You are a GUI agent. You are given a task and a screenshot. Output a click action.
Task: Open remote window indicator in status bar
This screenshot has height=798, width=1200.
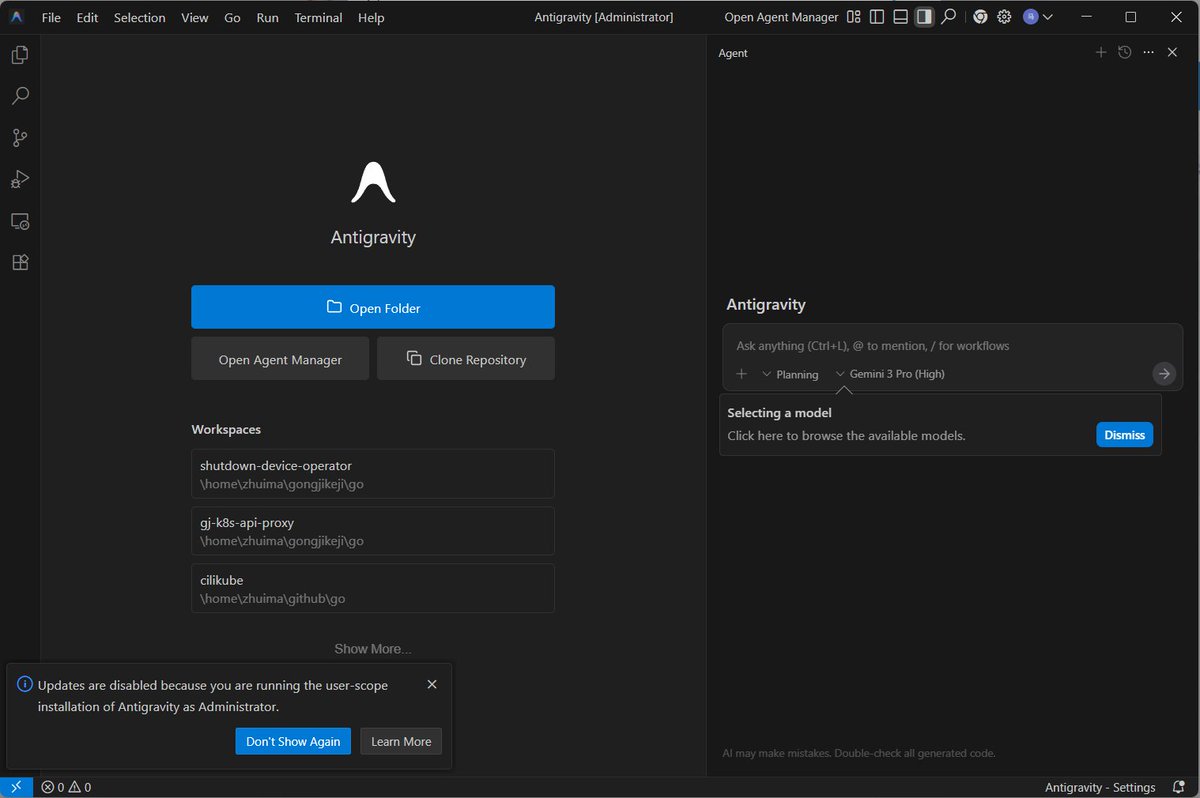pos(16,787)
